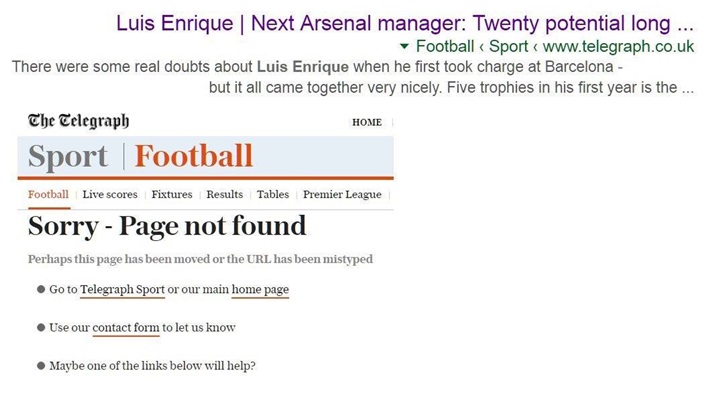Viewport: 720px width, 393px height.
Task: Select the Premier League tab
Action: [x=342, y=195]
